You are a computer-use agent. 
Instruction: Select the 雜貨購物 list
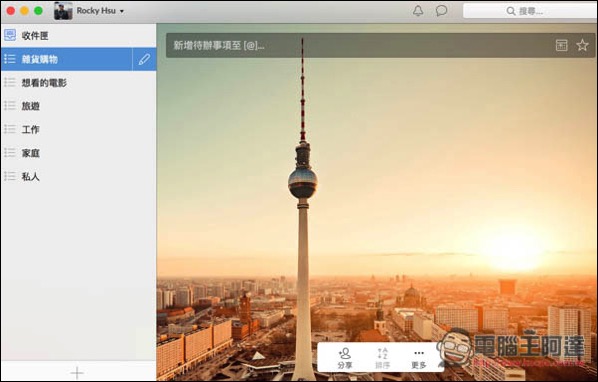click(x=67, y=59)
